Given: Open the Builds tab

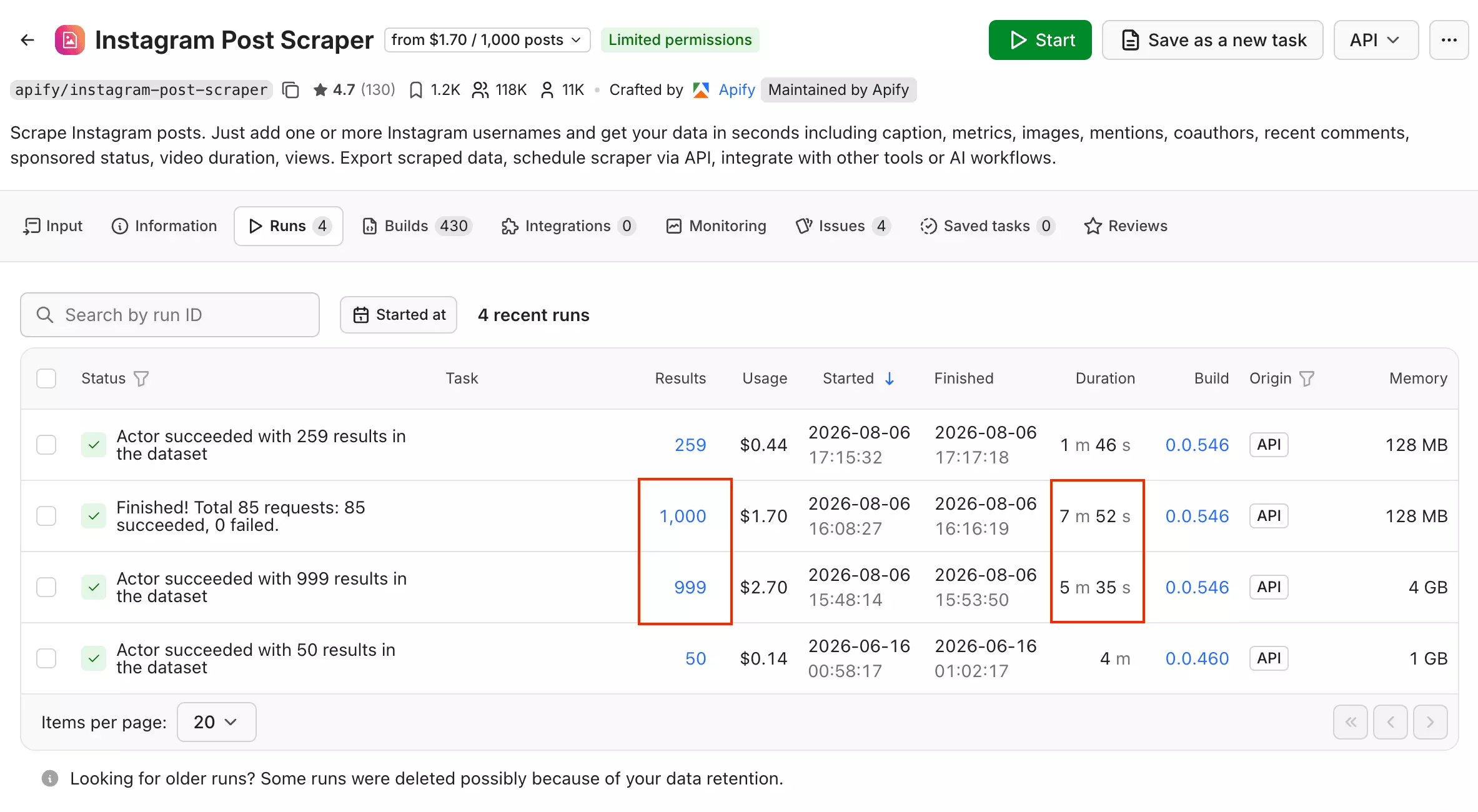Looking at the screenshot, I should tap(417, 226).
